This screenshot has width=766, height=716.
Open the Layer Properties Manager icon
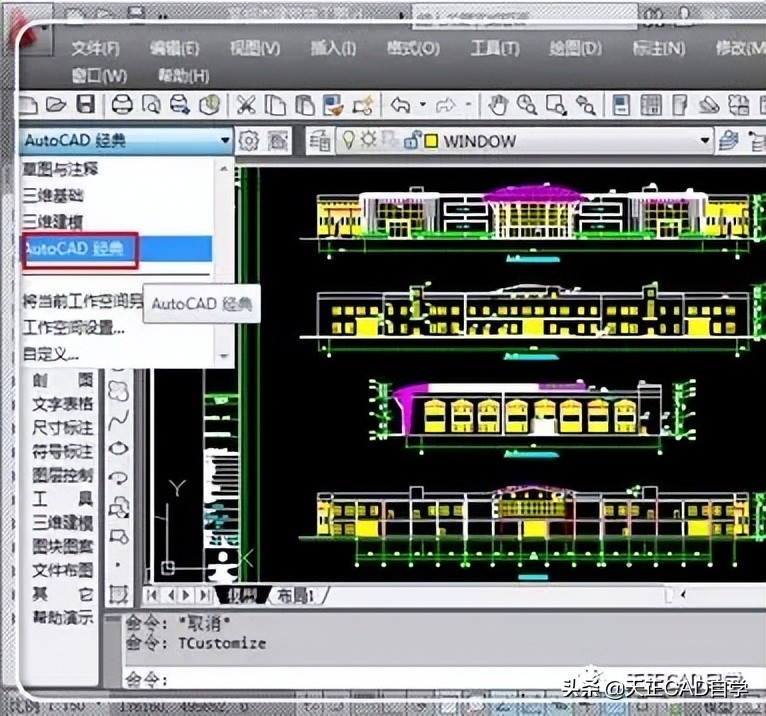(320, 141)
